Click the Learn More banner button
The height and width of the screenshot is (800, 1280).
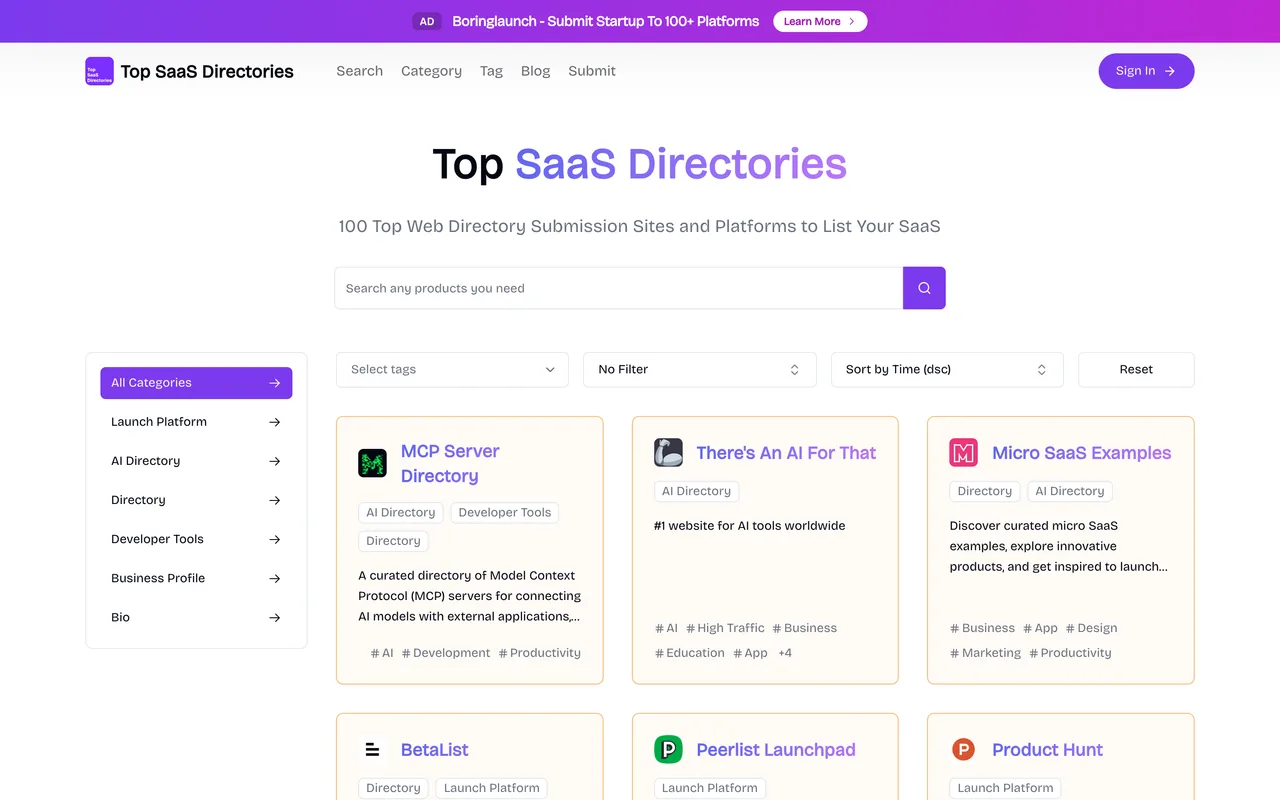tap(820, 21)
